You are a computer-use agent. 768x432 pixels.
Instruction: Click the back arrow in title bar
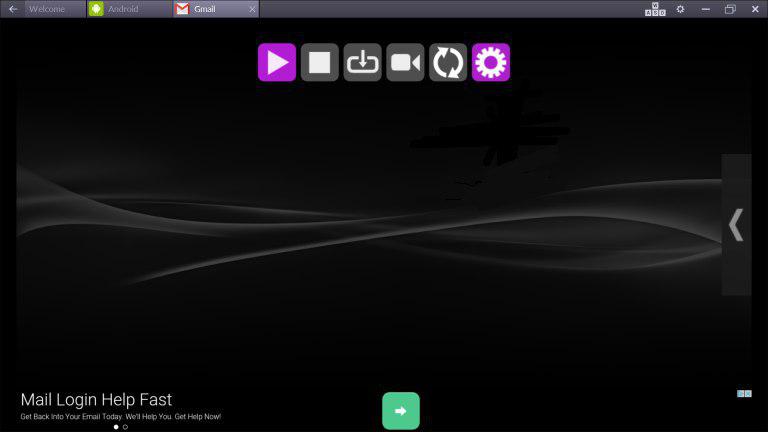[x=13, y=9]
